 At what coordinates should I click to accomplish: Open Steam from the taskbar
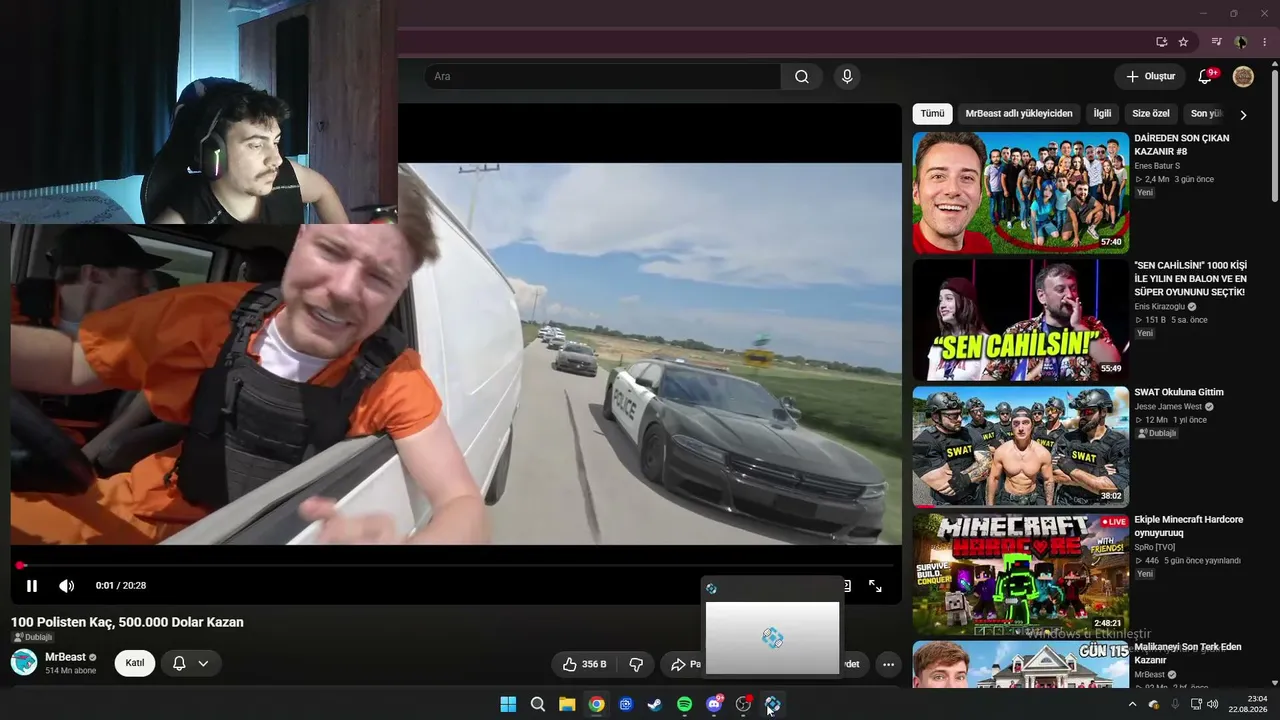pyautogui.click(x=655, y=704)
